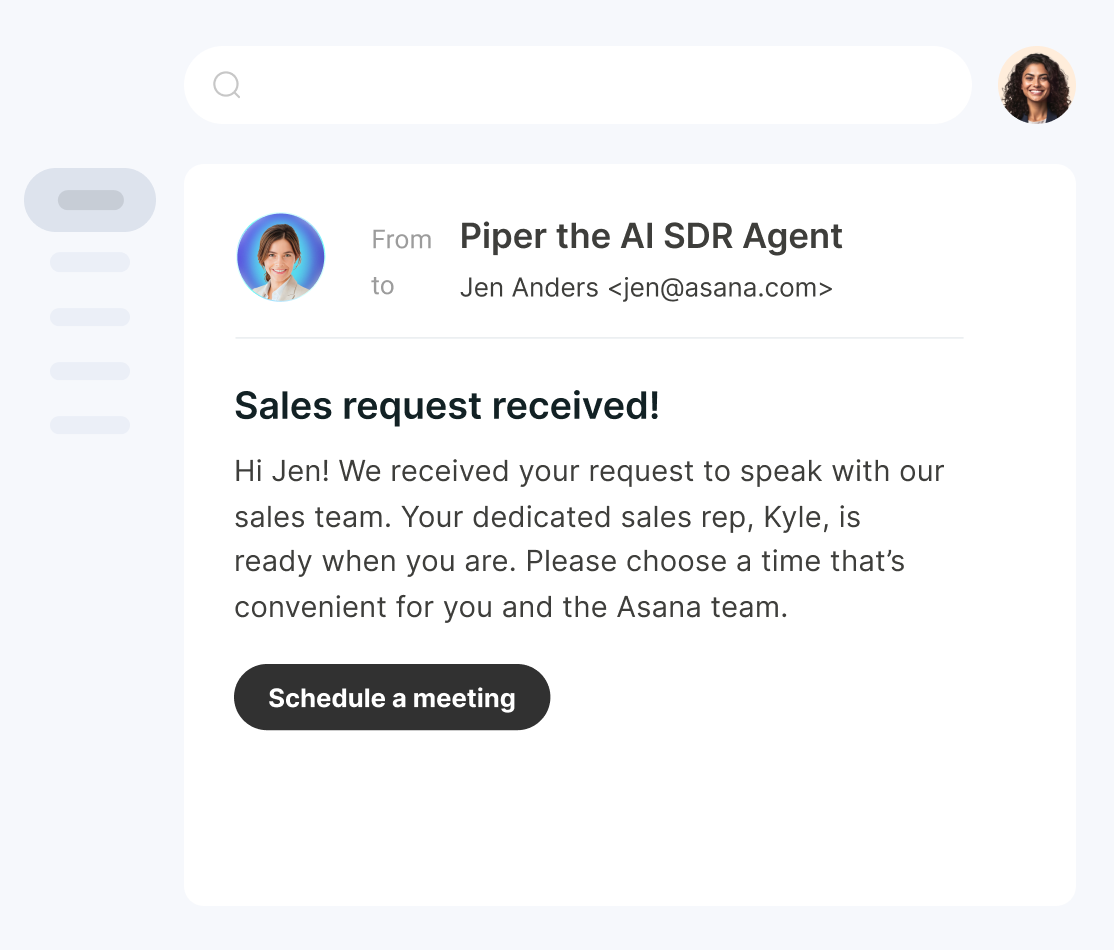Click the first sidebar navigation item
1114x950 pixels.
click(x=89, y=262)
